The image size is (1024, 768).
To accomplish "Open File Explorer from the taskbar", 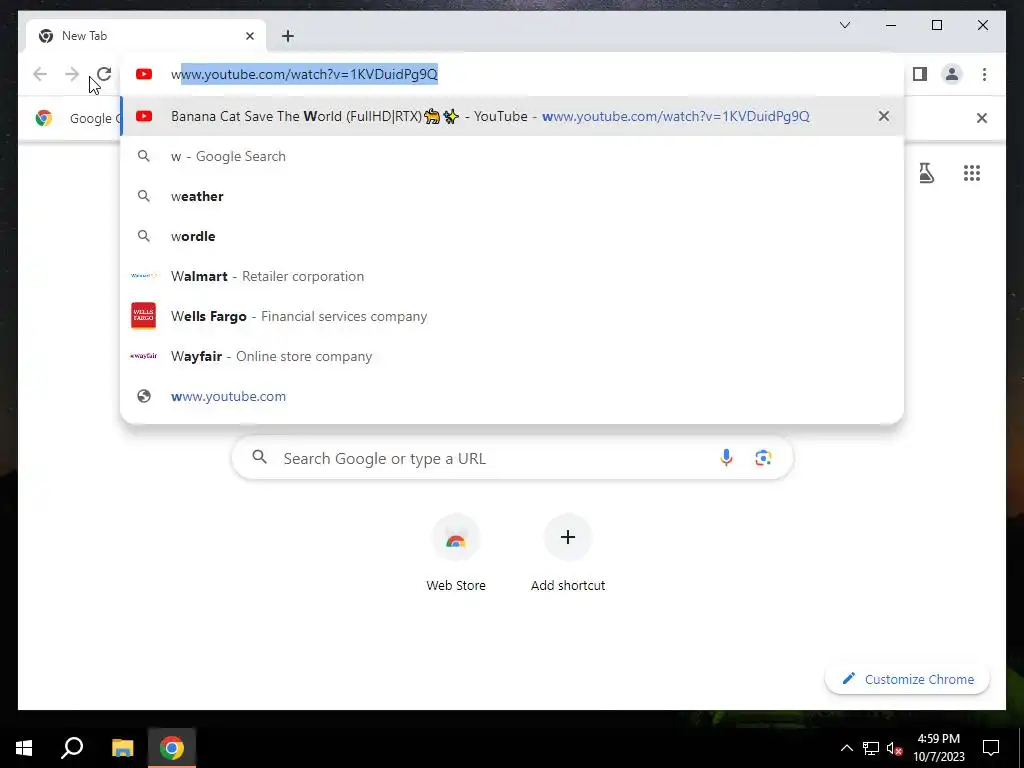I will [122, 748].
